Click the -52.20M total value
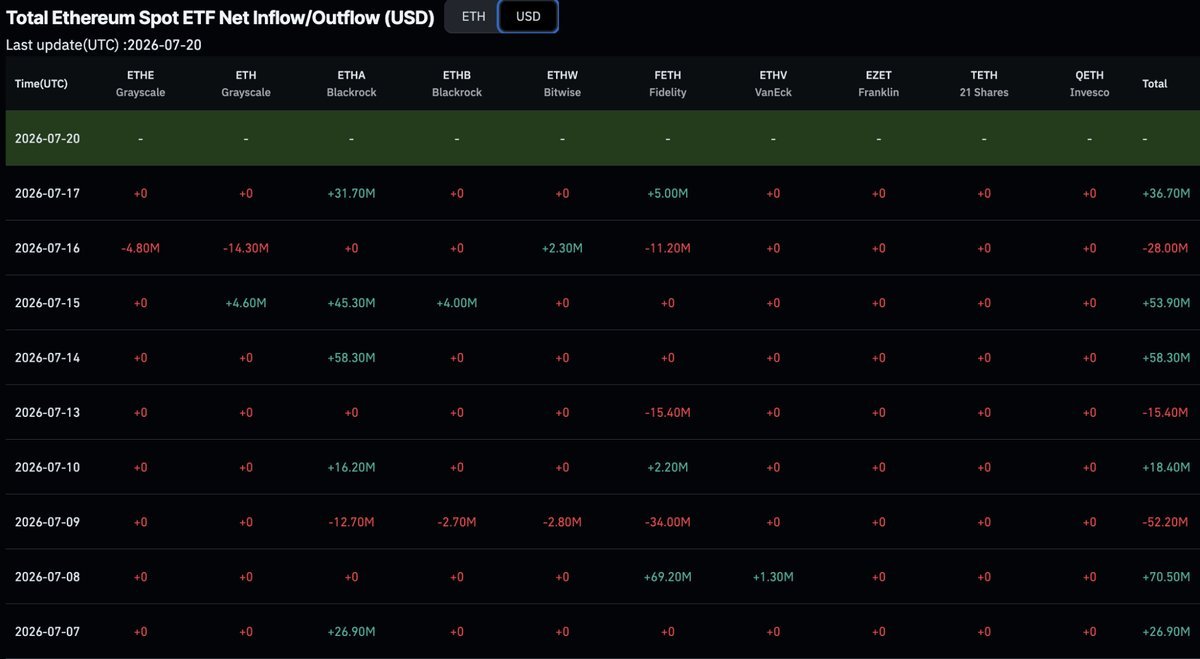 [x=1165, y=522]
